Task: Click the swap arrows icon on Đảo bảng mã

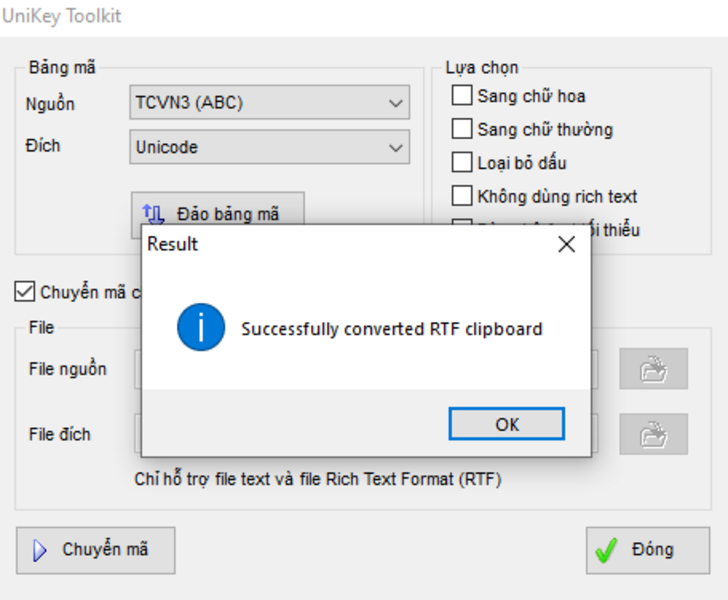Action: click(x=153, y=213)
